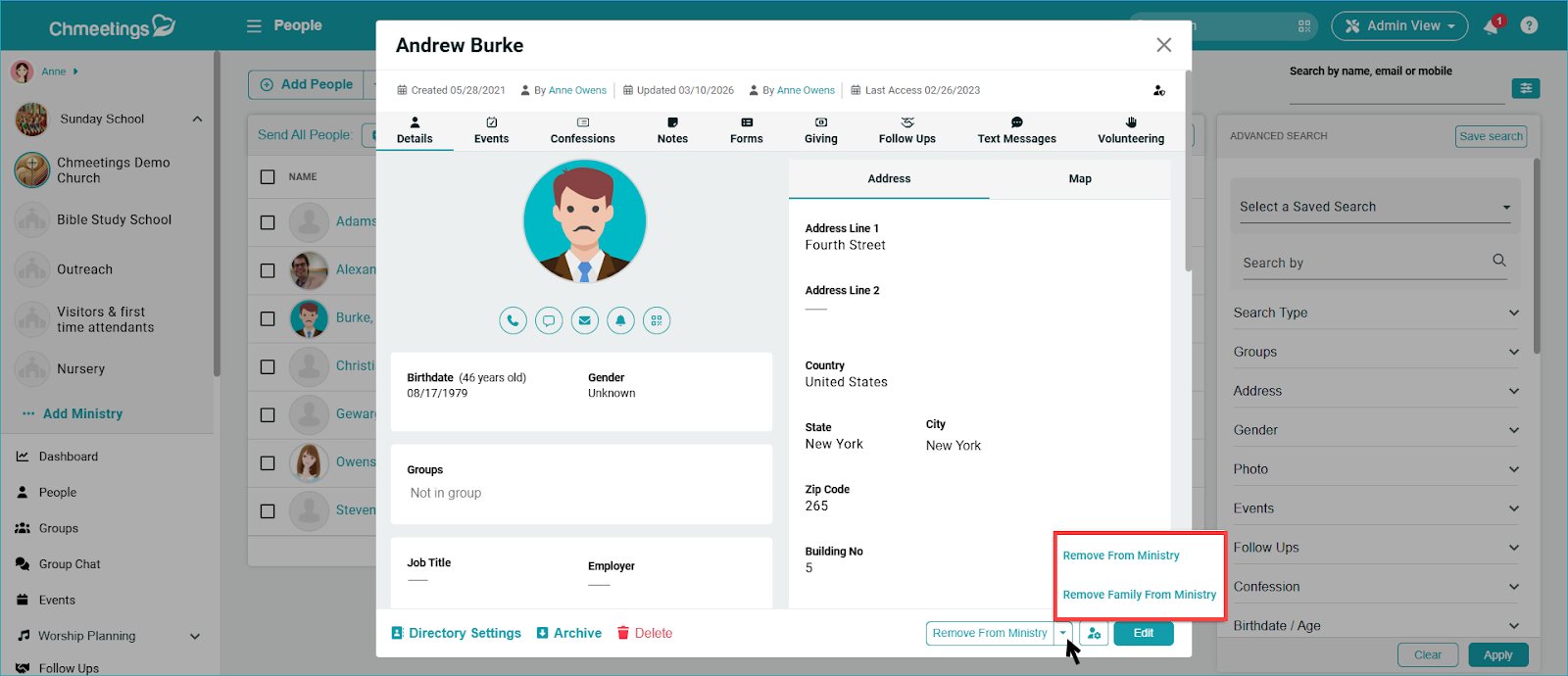Click the chat message icon under avatar
The width and height of the screenshot is (1568, 676).
[x=549, y=320]
